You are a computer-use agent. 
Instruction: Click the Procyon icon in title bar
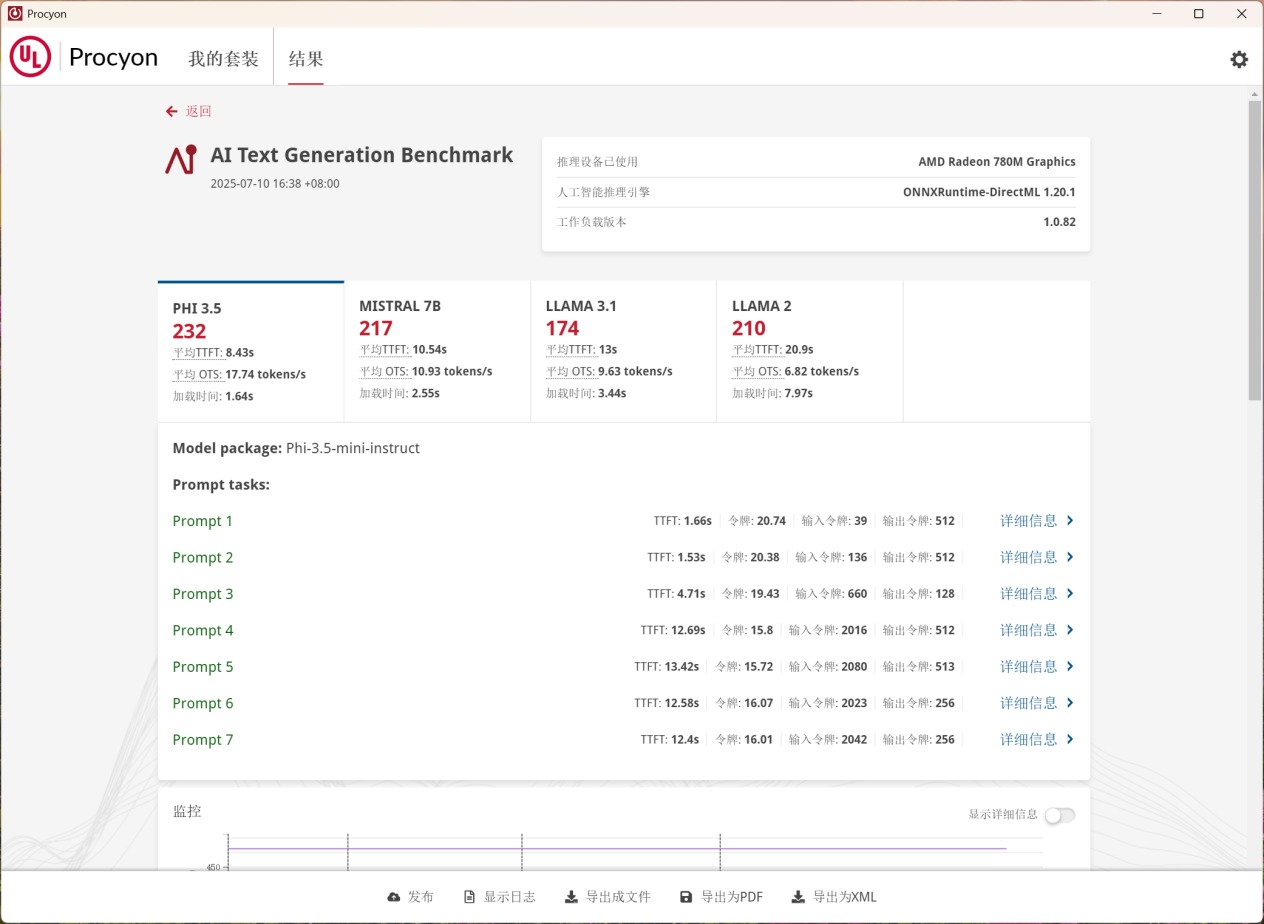[x=13, y=13]
